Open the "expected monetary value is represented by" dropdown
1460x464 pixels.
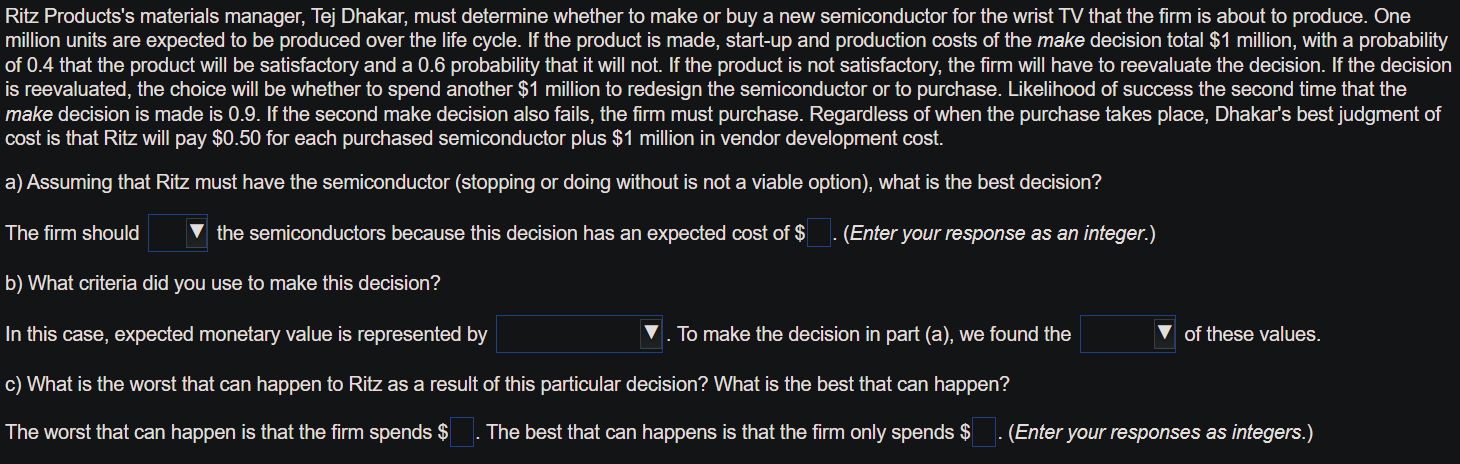579,334
